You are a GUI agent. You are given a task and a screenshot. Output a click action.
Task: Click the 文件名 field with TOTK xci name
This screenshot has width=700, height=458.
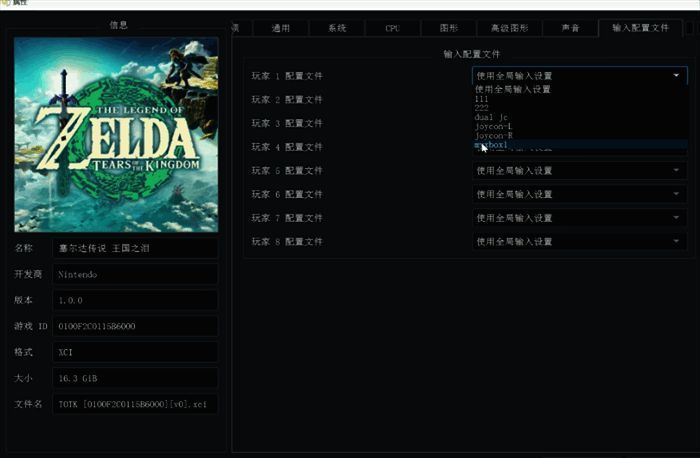(x=135, y=404)
